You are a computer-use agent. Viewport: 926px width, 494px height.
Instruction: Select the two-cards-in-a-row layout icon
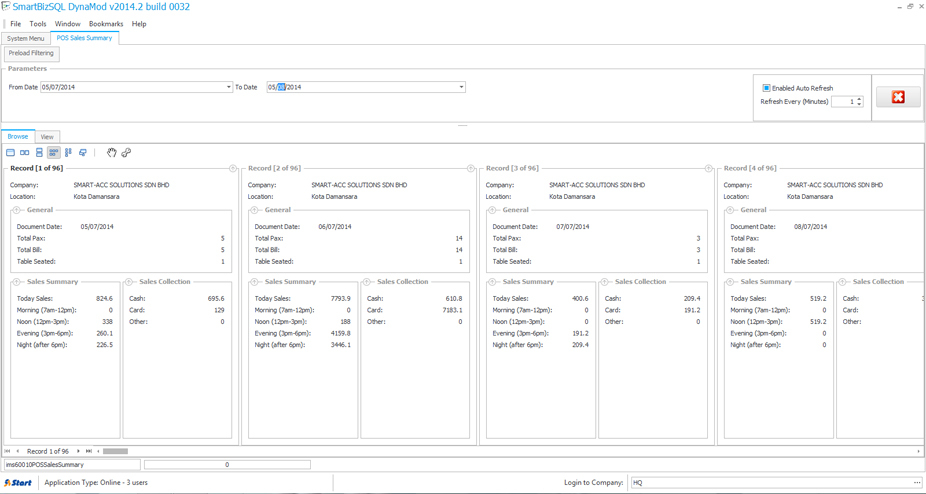[x=24, y=152]
